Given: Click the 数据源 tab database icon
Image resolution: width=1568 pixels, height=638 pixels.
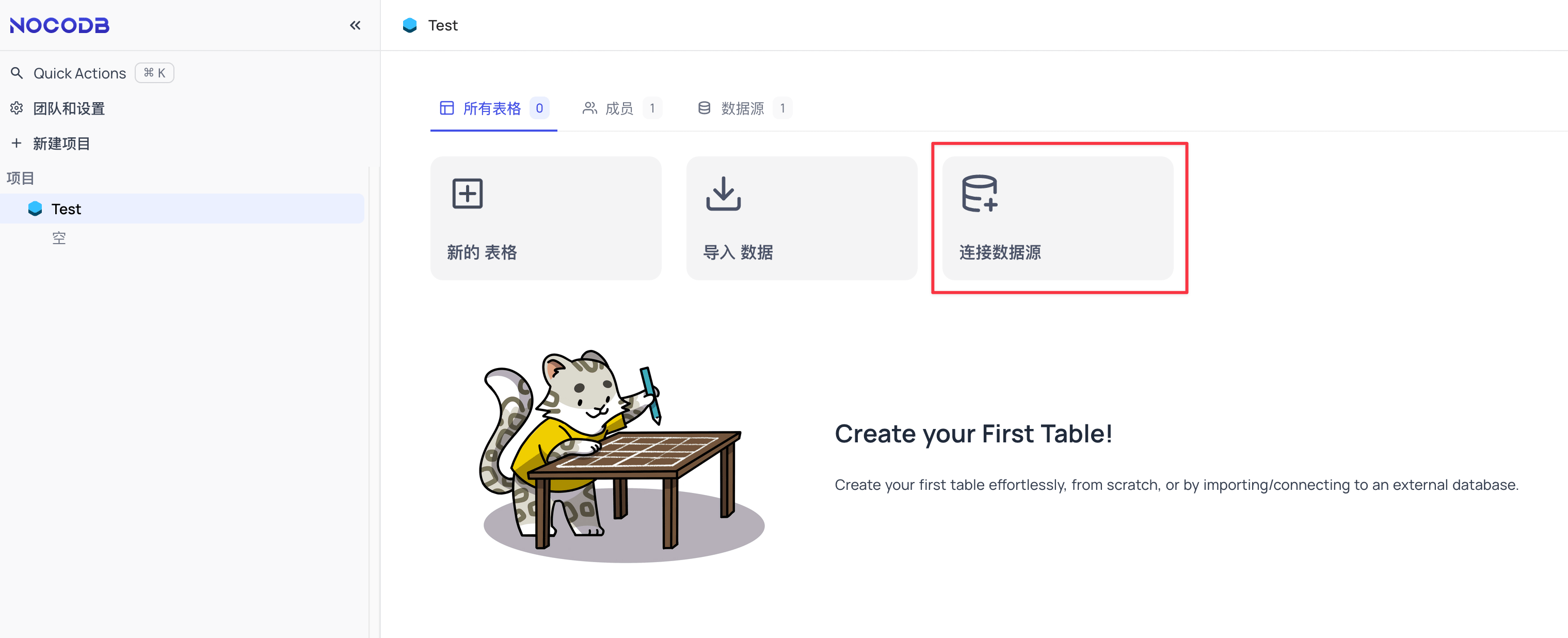Looking at the screenshot, I should coord(703,108).
